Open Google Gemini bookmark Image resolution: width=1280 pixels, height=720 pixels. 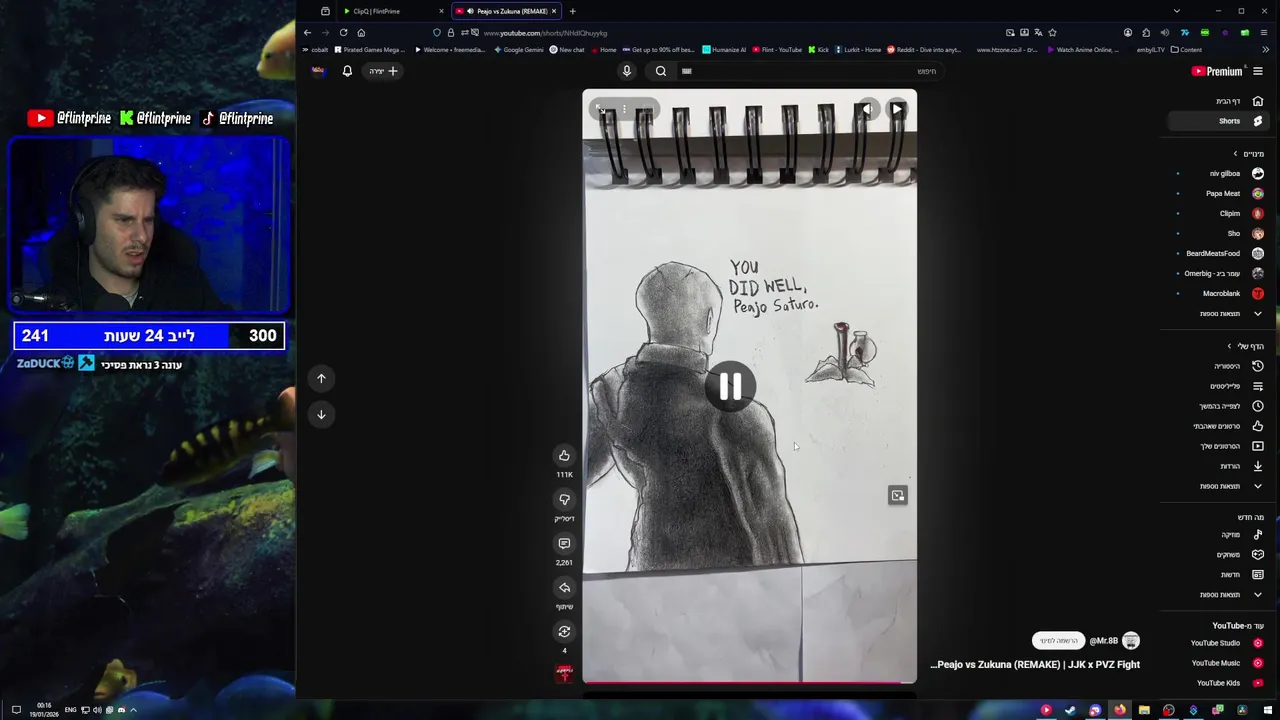coord(518,49)
